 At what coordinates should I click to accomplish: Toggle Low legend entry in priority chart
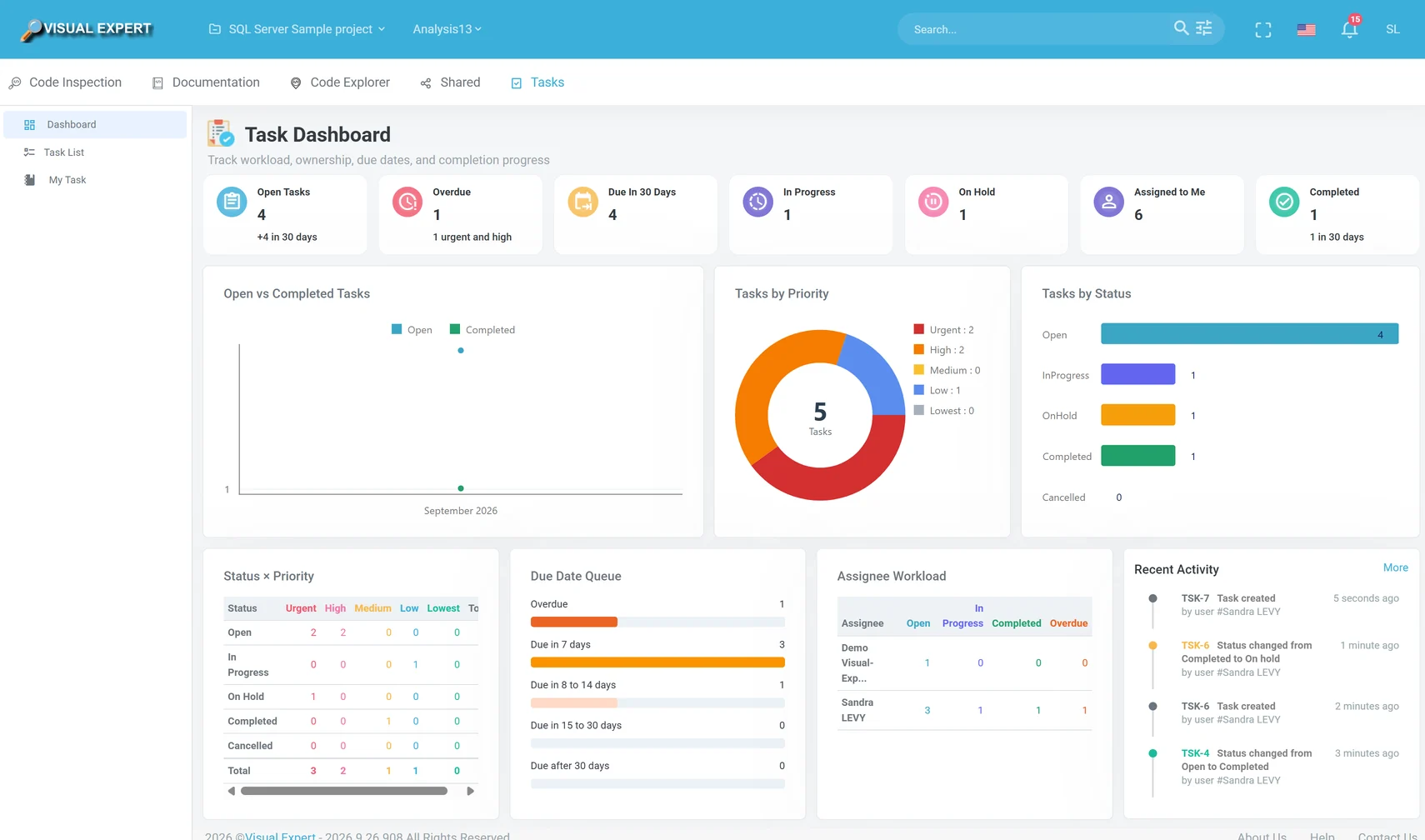click(937, 390)
